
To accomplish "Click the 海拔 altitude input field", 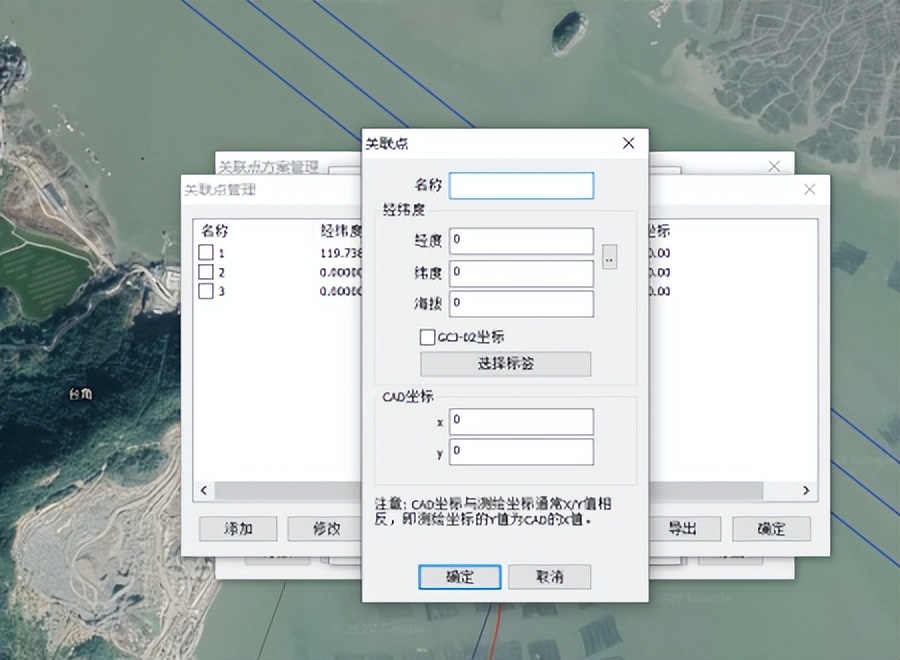I will click(x=521, y=304).
